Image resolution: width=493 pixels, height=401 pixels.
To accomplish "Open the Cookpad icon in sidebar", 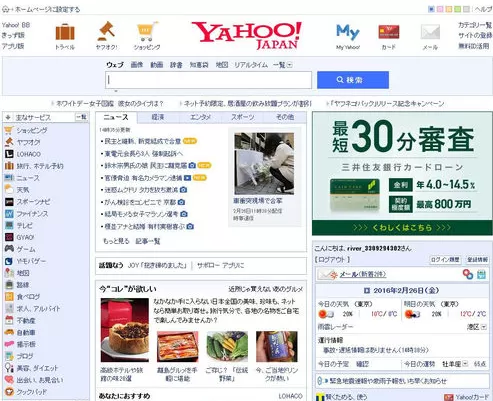I will tap(9, 392).
